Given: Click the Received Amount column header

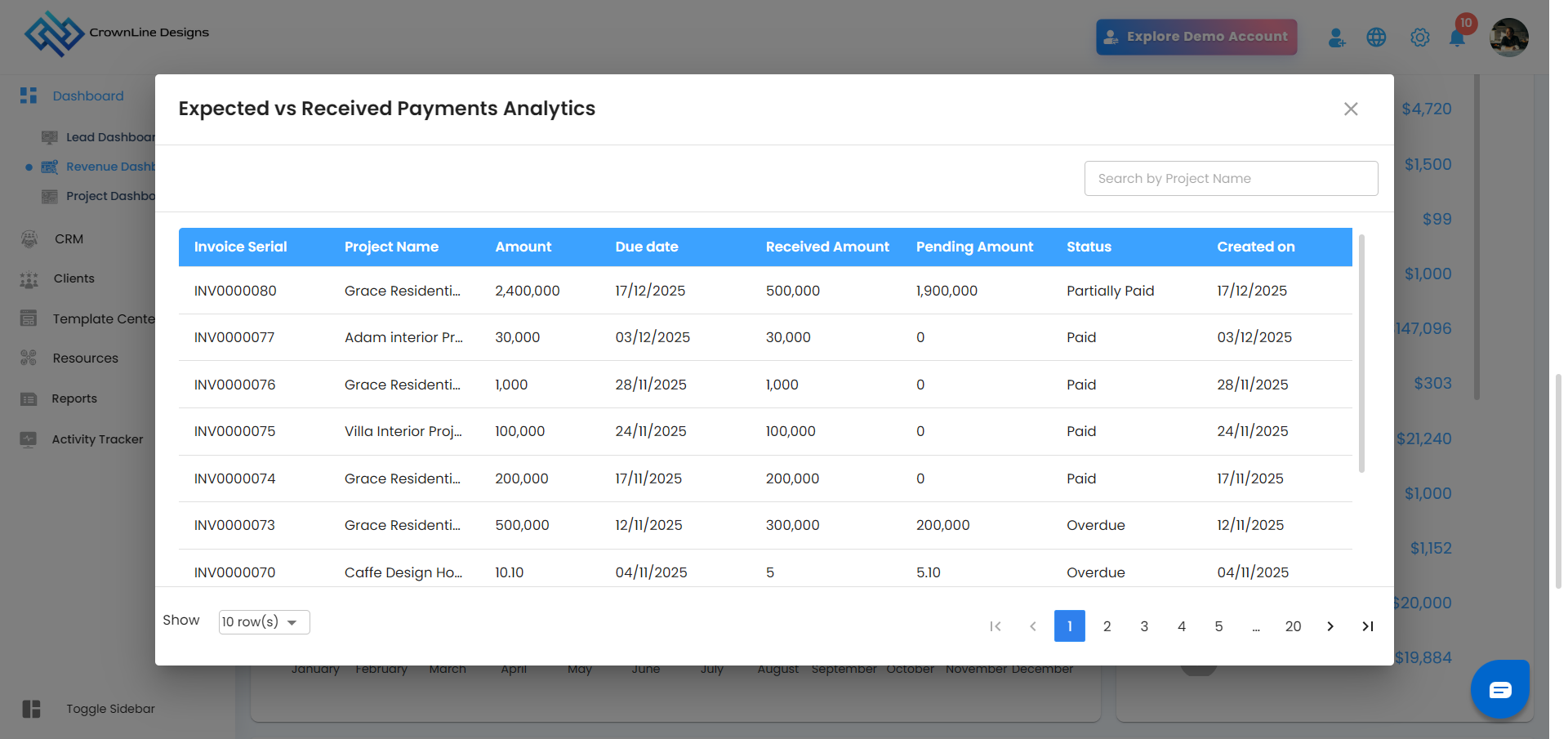Looking at the screenshot, I should (827, 247).
